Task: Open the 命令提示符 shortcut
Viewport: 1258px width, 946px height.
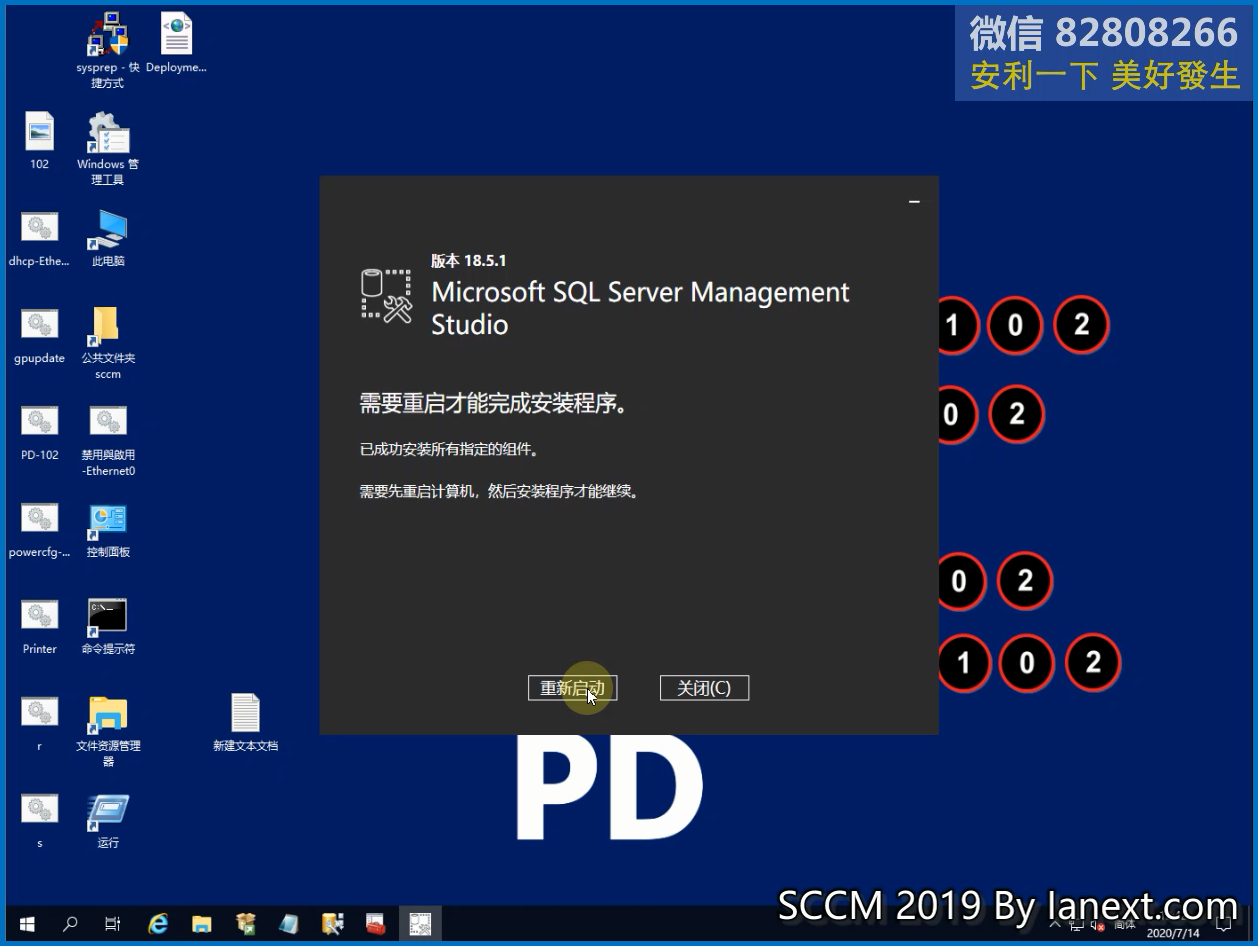Action: point(108,626)
